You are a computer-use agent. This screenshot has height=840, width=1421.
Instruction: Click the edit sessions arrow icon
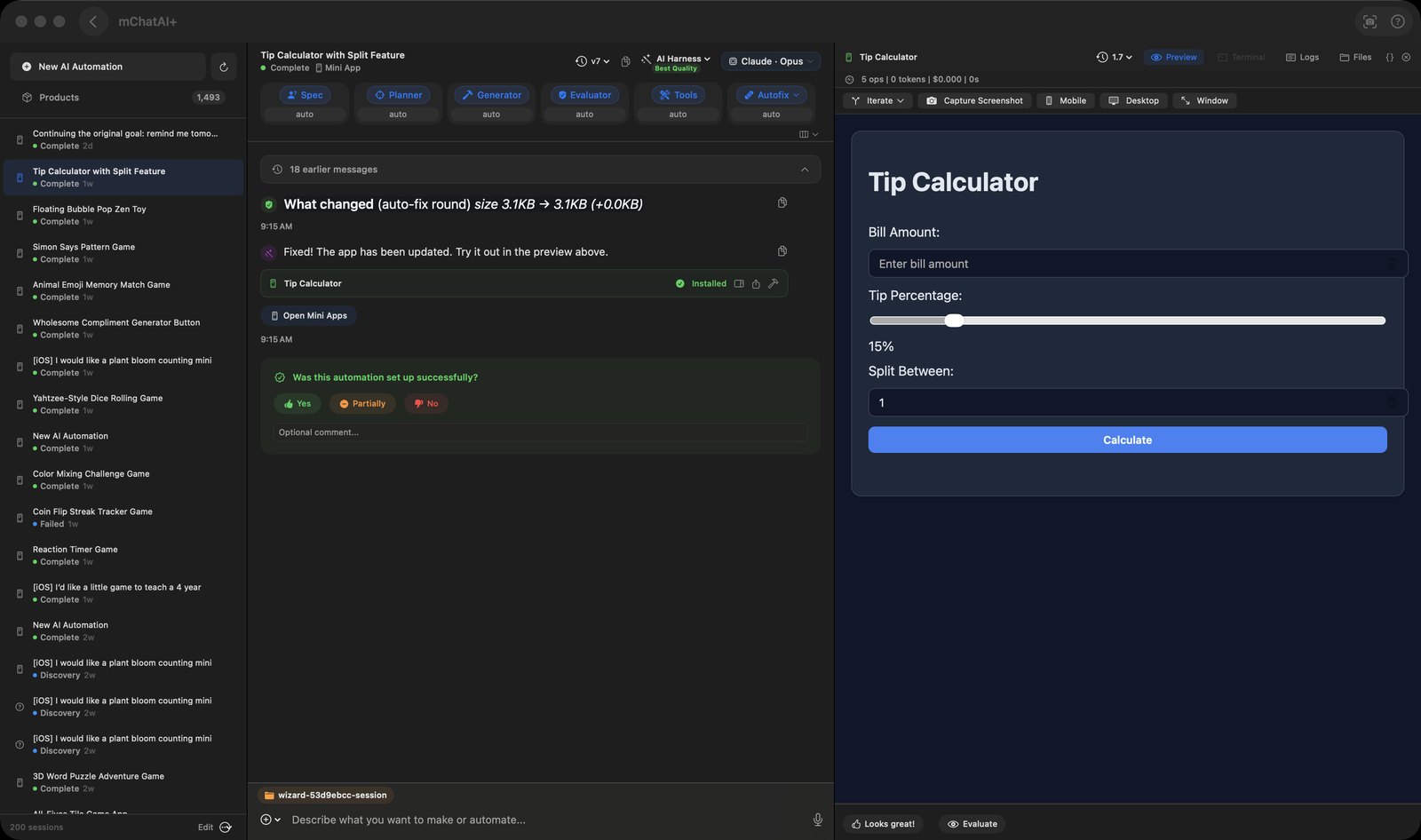coord(226,828)
